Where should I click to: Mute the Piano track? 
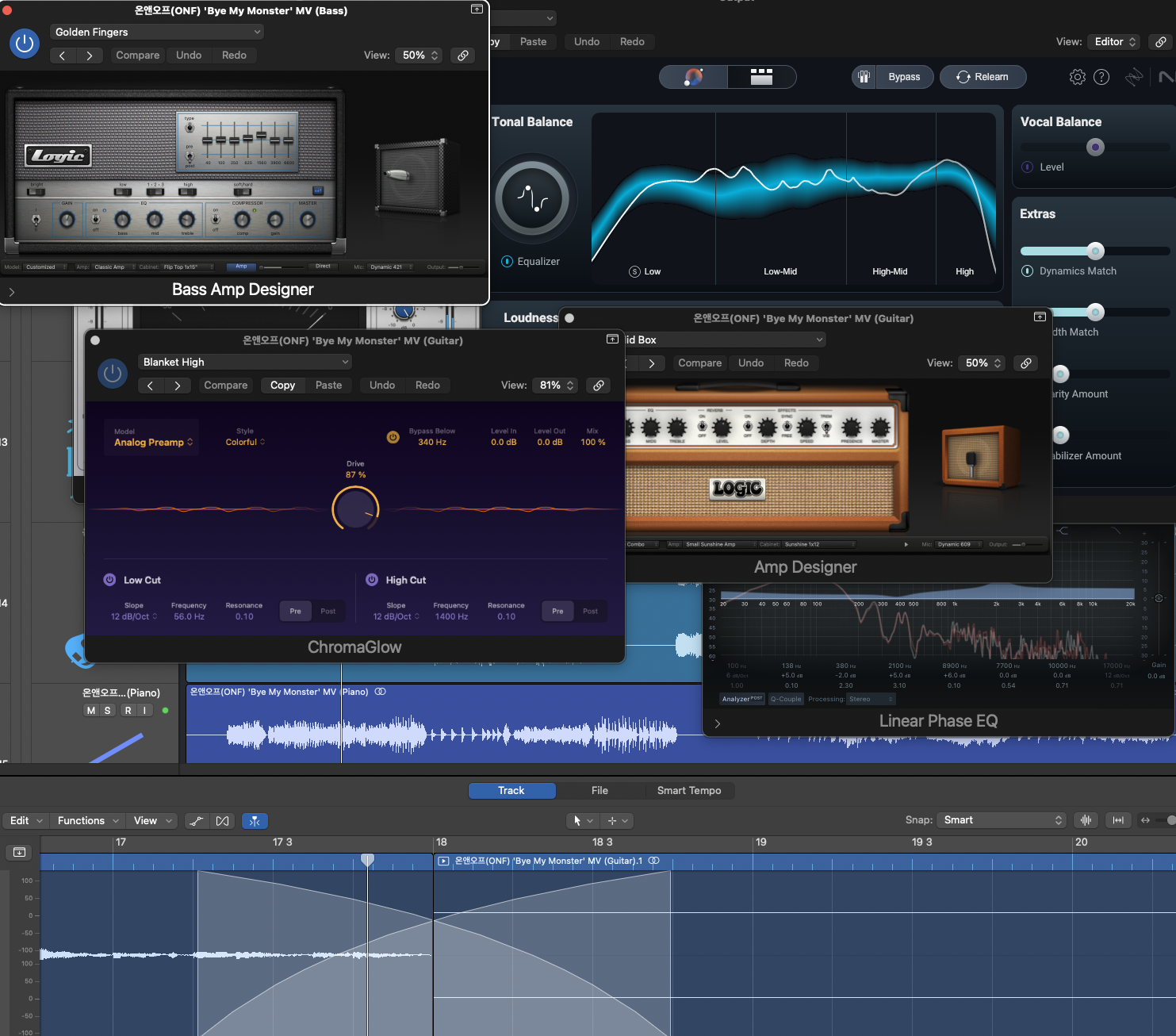point(91,711)
